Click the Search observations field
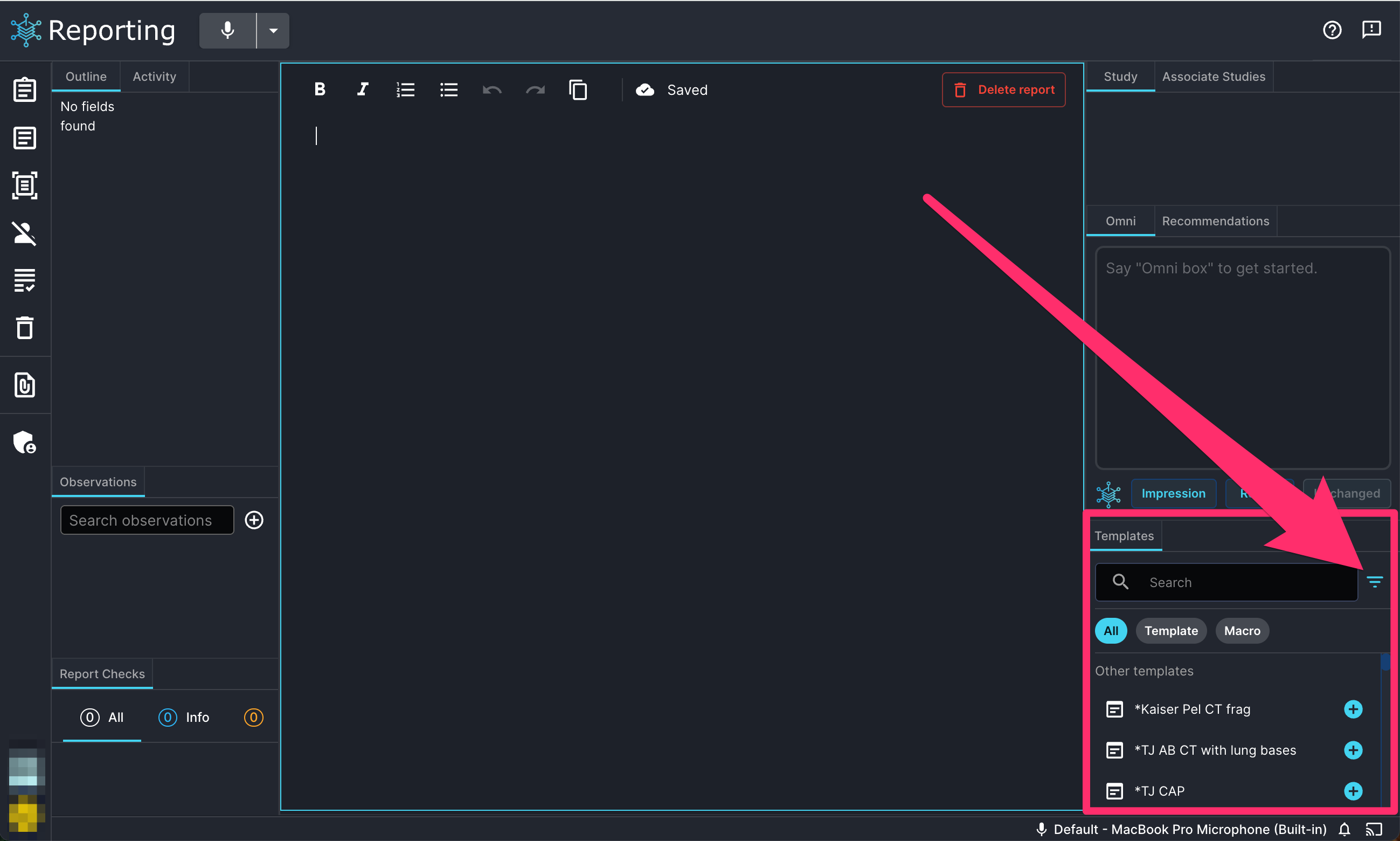This screenshot has height=841, width=1400. click(x=147, y=520)
